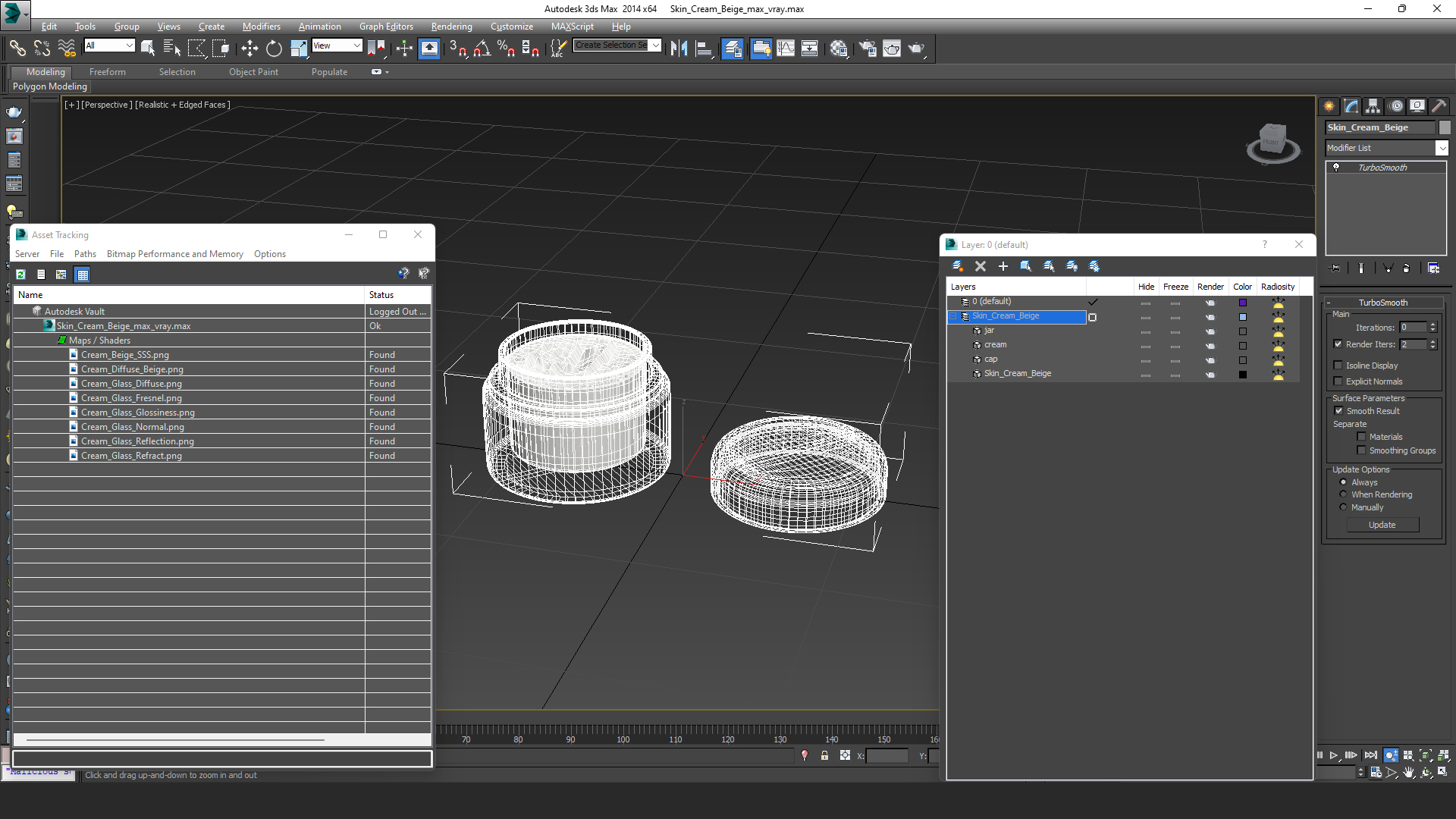Open the Mirror tool in toolbar

679,49
